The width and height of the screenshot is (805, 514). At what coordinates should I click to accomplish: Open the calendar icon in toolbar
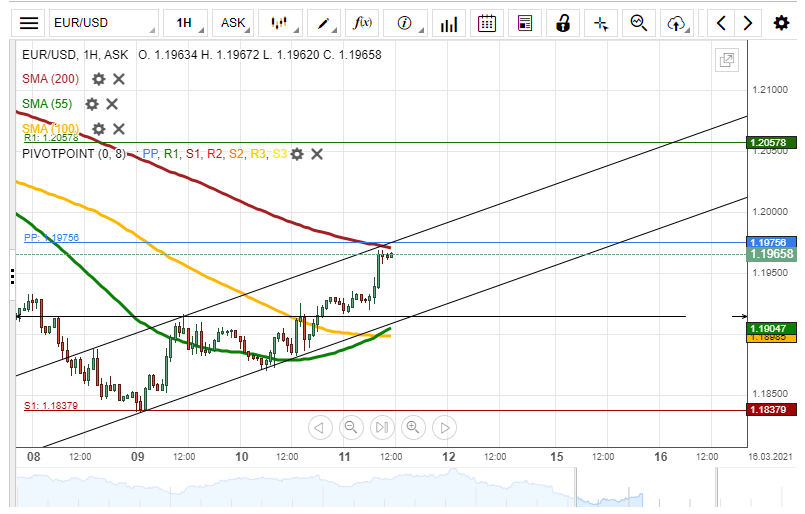(487, 23)
